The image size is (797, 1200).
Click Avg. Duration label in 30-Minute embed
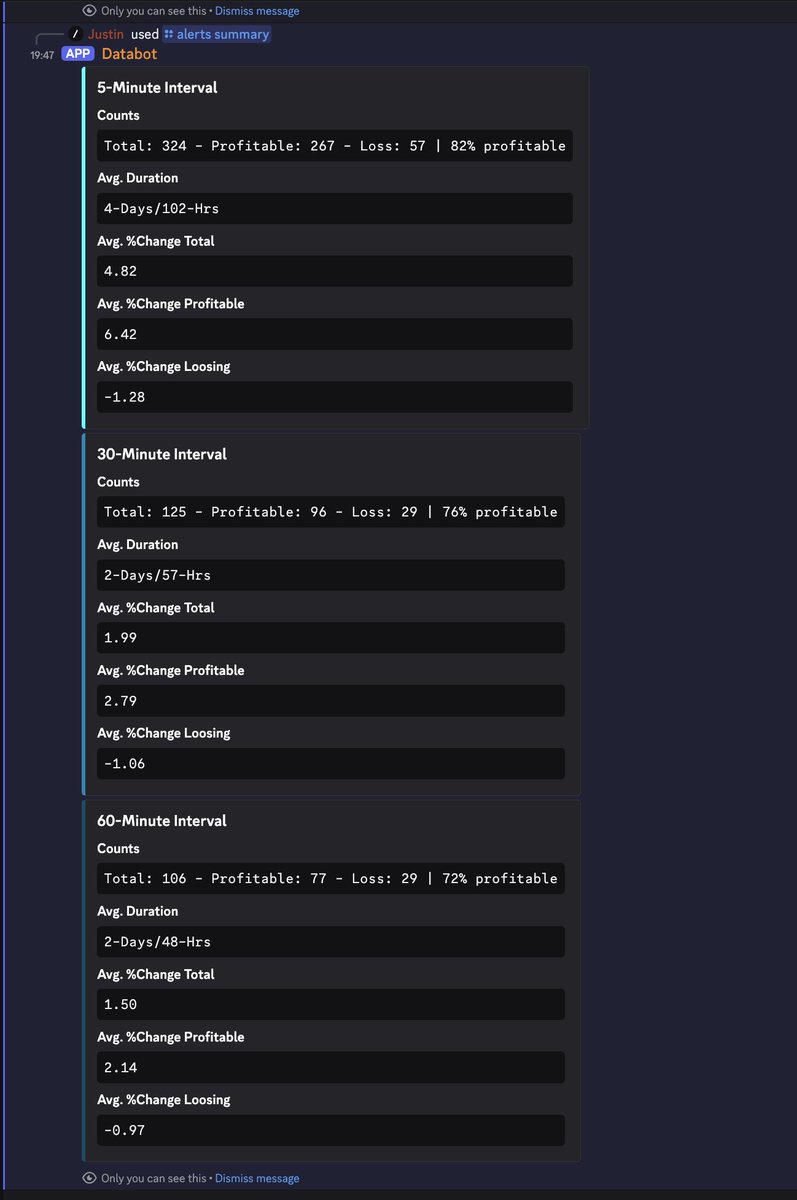[138, 545]
